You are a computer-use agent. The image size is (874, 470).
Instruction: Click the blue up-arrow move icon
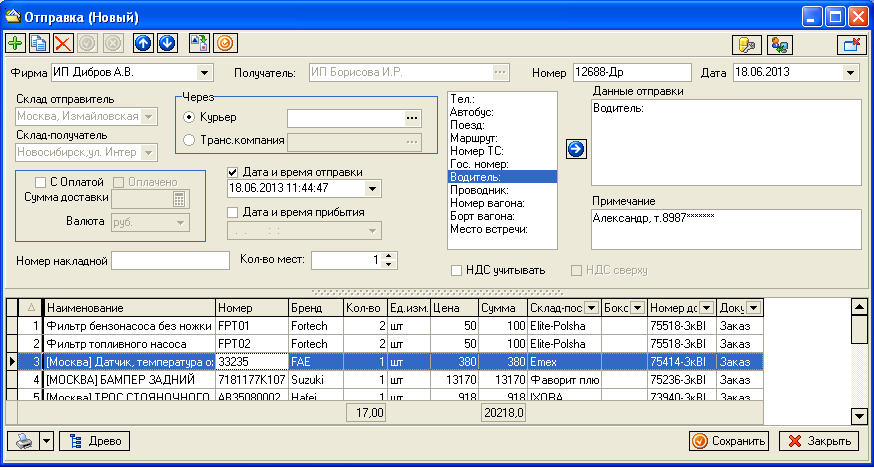click(x=143, y=43)
